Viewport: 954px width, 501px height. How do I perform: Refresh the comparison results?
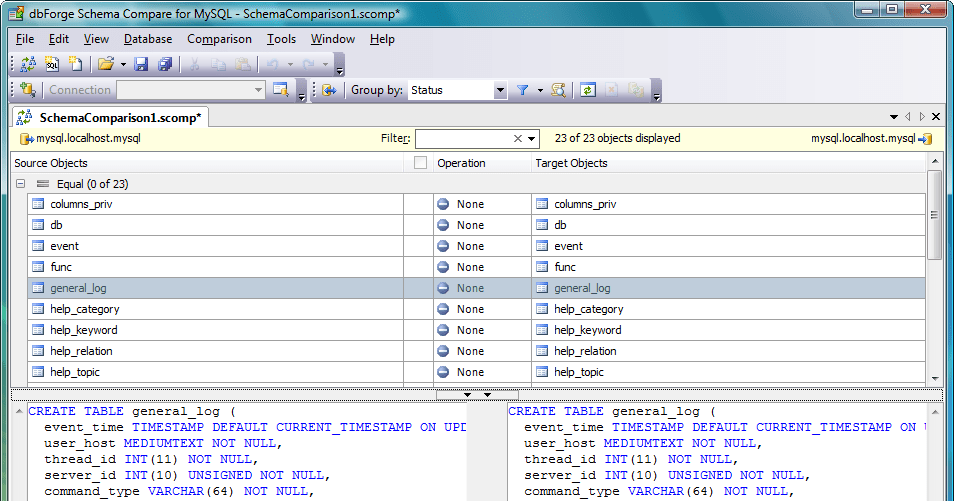(588, 90)
